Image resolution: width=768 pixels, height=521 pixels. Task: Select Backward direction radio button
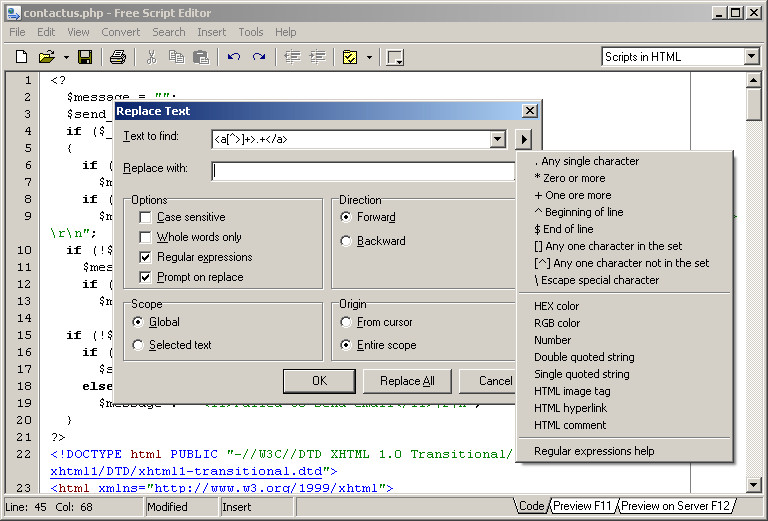pyautogui.click(x=346, y=241)
